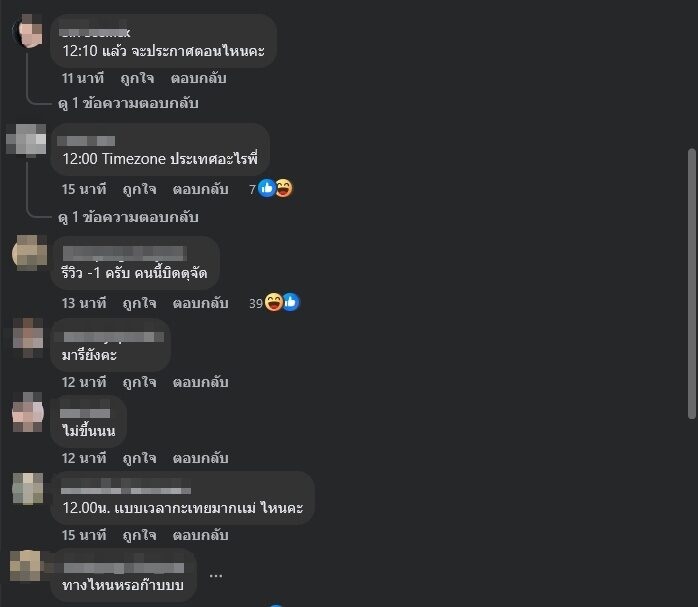
Task: Click the vertical scrollbar thumb
Action: point(691,284)
